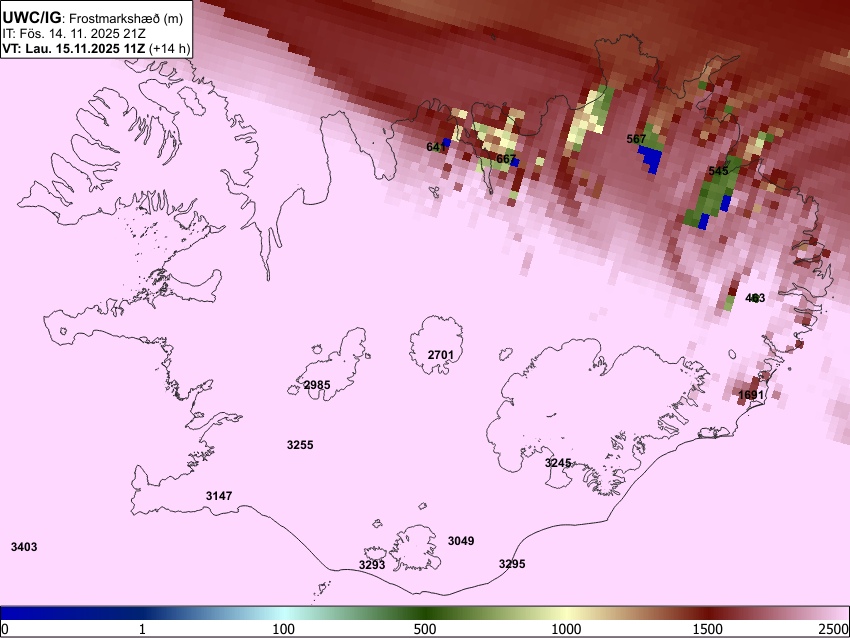Click the 1000 tick on the color scale
Viewport: 850px width, 638px height.
point(566,629)
